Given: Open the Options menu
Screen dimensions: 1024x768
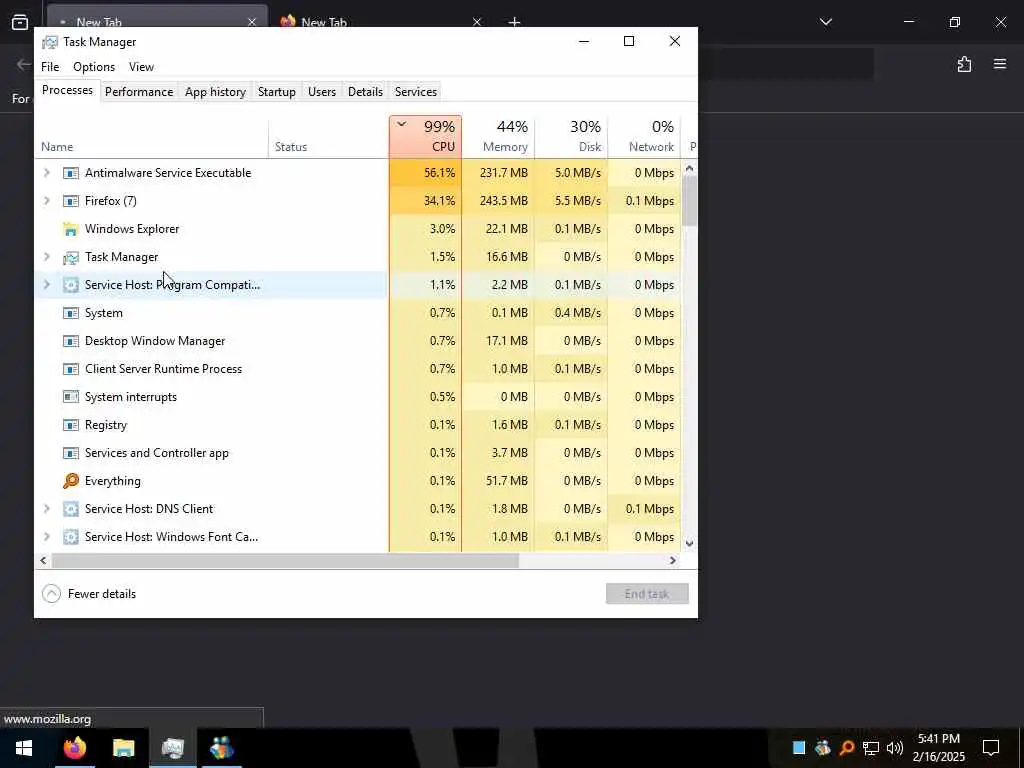Looking at the screenshot, I should pyautogui.click(x=94, y=67).
